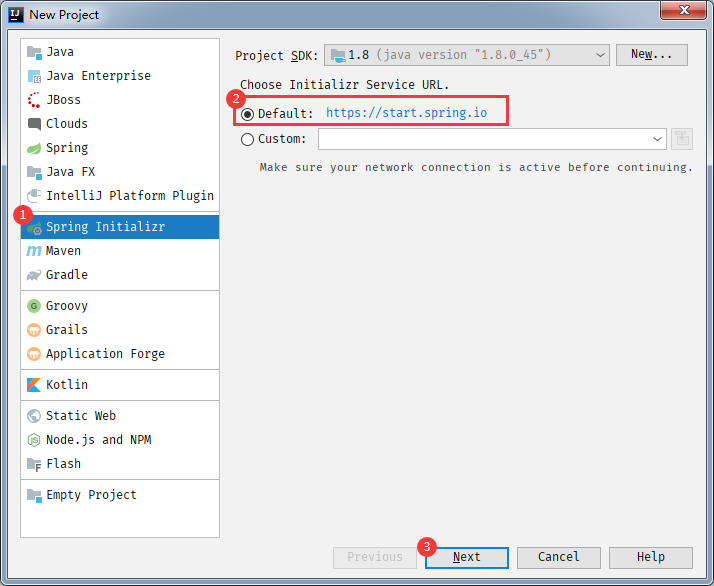714x586 pixels.
Task: Click the Maven m icon
Action: (34, 251)
